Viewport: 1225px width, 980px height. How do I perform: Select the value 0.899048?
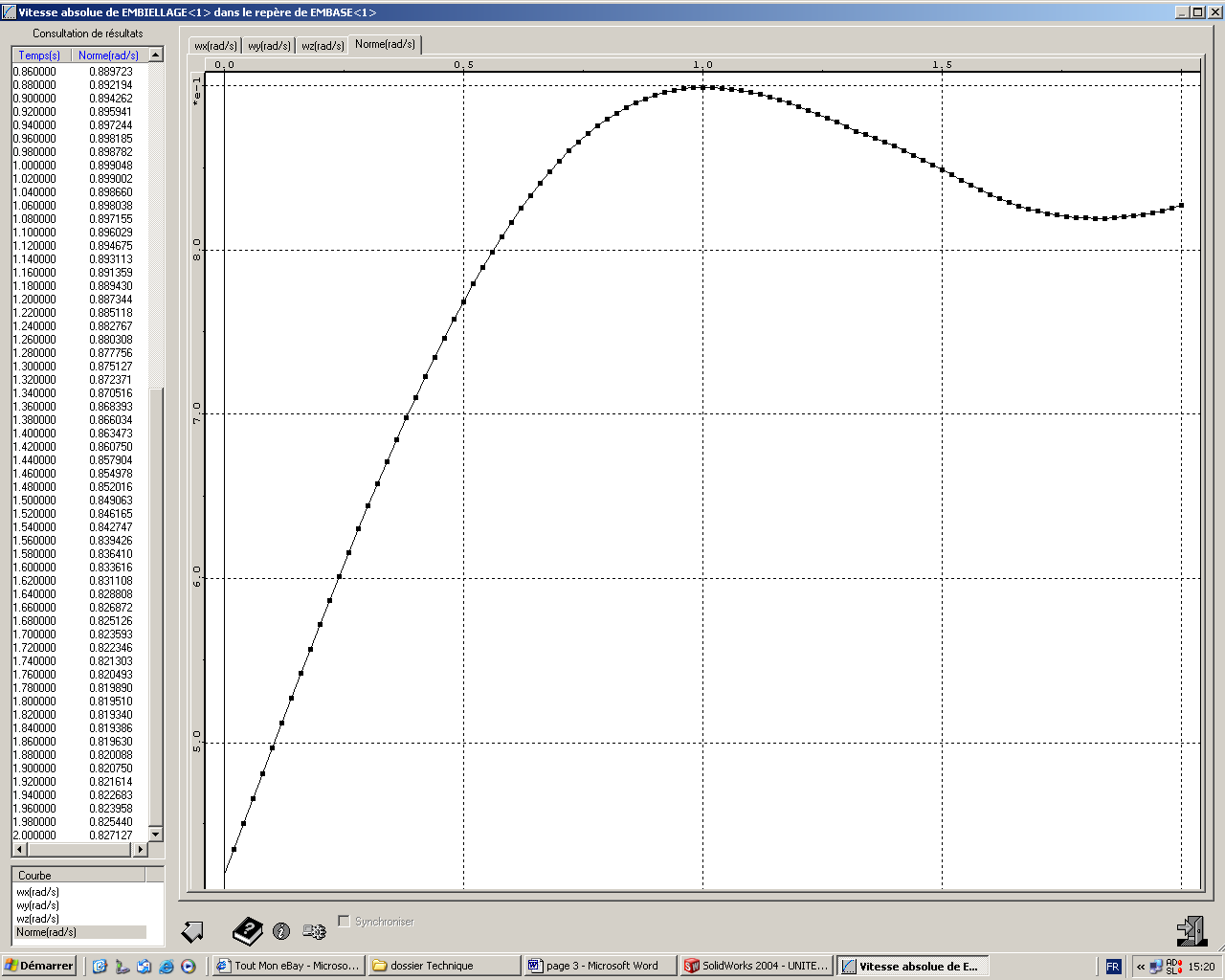(x=111, y=166)
